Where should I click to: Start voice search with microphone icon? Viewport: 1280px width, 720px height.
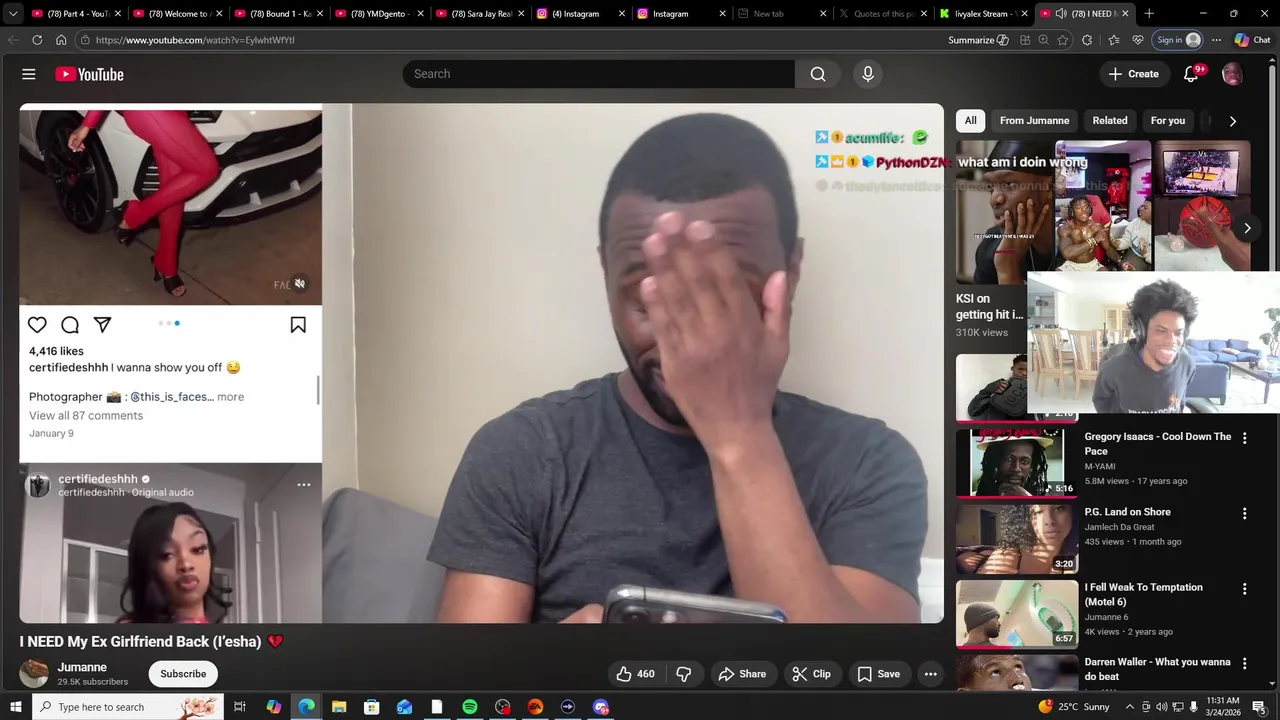[x=868, y=74]
